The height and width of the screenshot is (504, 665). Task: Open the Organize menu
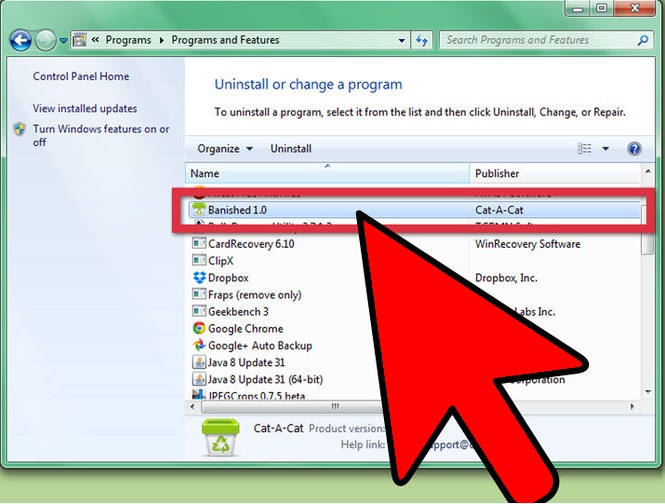click(x=225, y=149)
